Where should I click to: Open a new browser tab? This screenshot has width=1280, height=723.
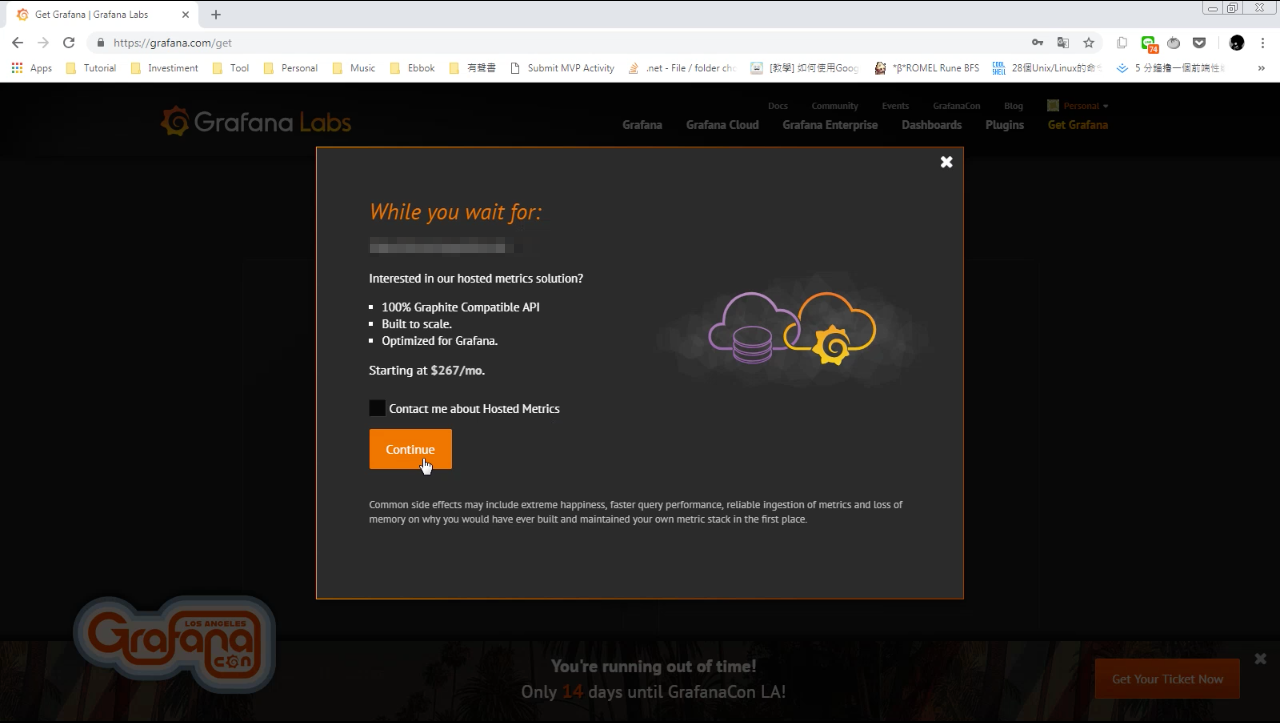point(216,14)
